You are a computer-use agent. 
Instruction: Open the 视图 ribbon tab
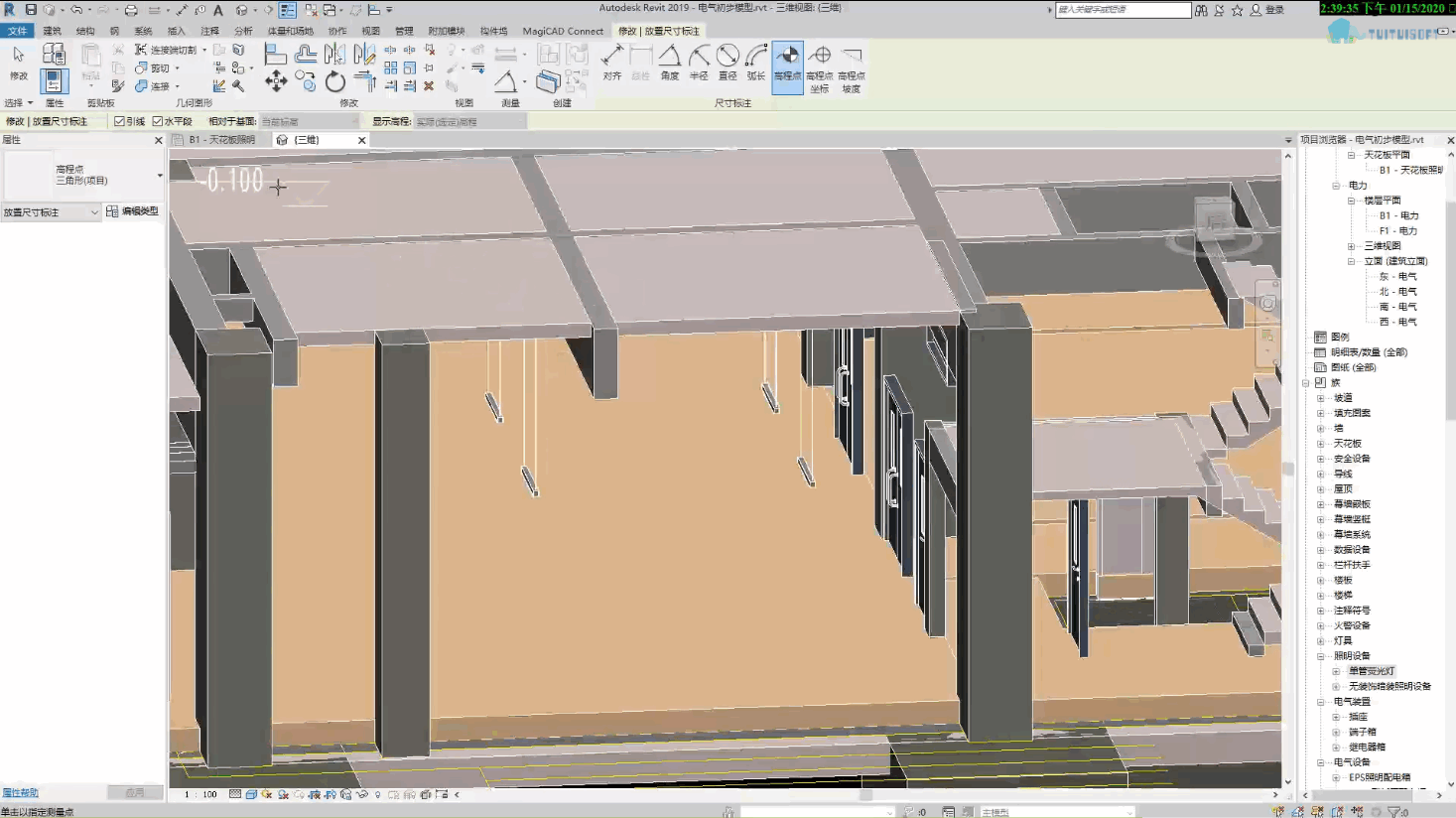click(370, 31)
